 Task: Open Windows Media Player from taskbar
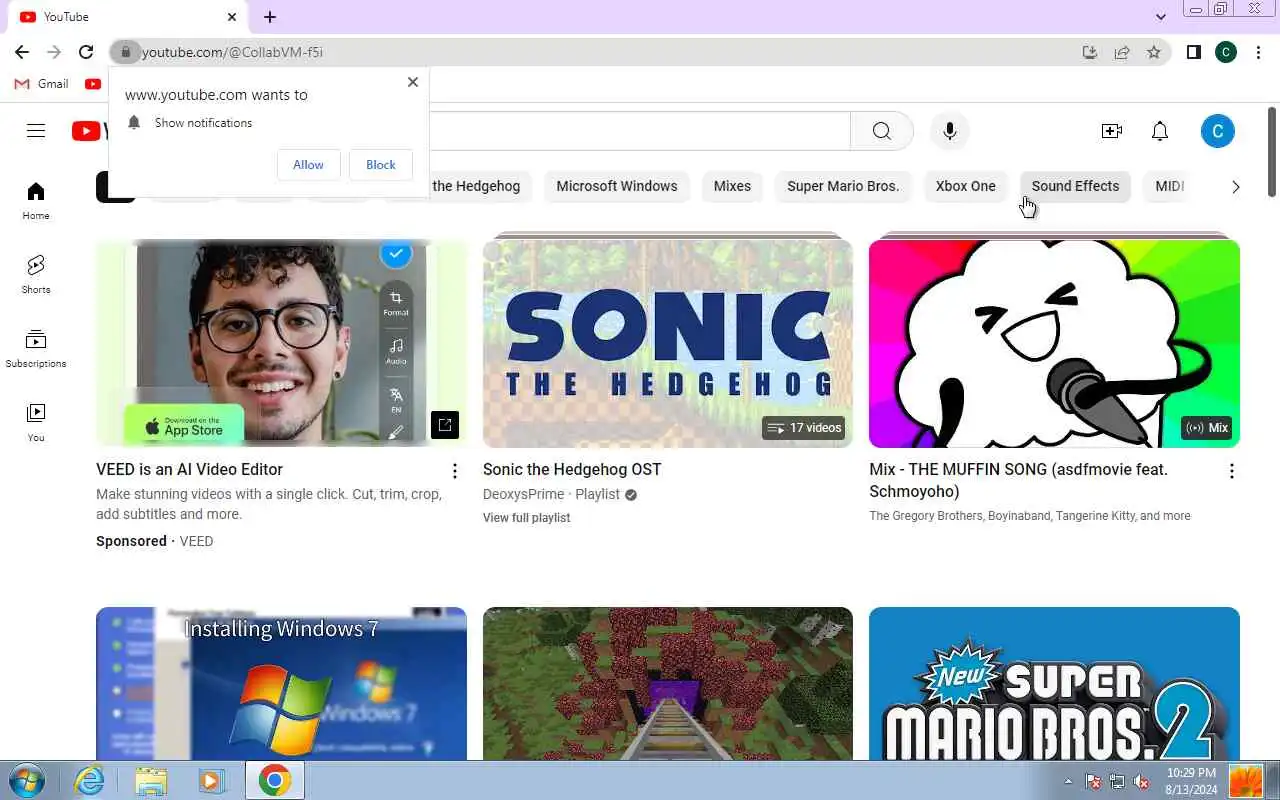tap(211, 780)
